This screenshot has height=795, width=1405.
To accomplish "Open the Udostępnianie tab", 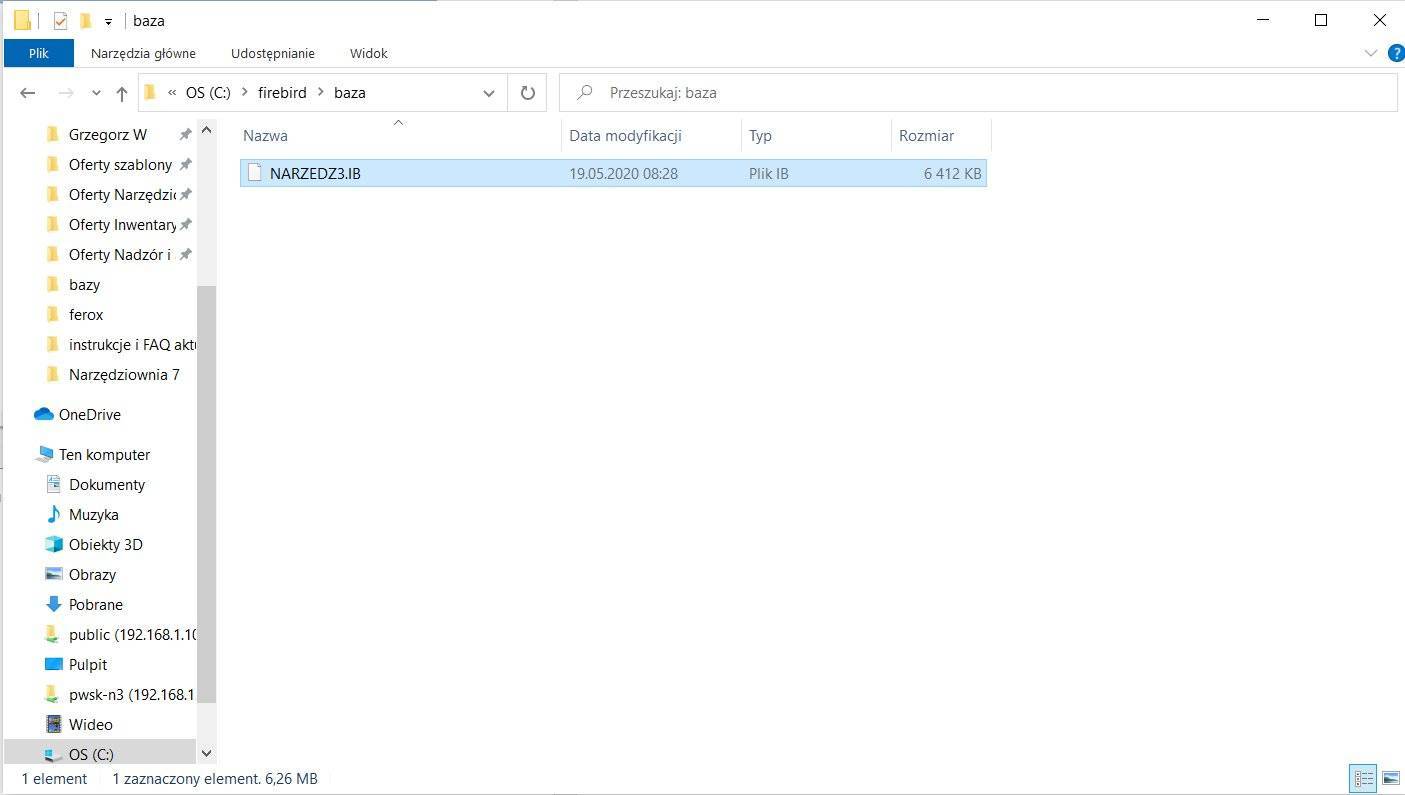I will coord(272,53).
